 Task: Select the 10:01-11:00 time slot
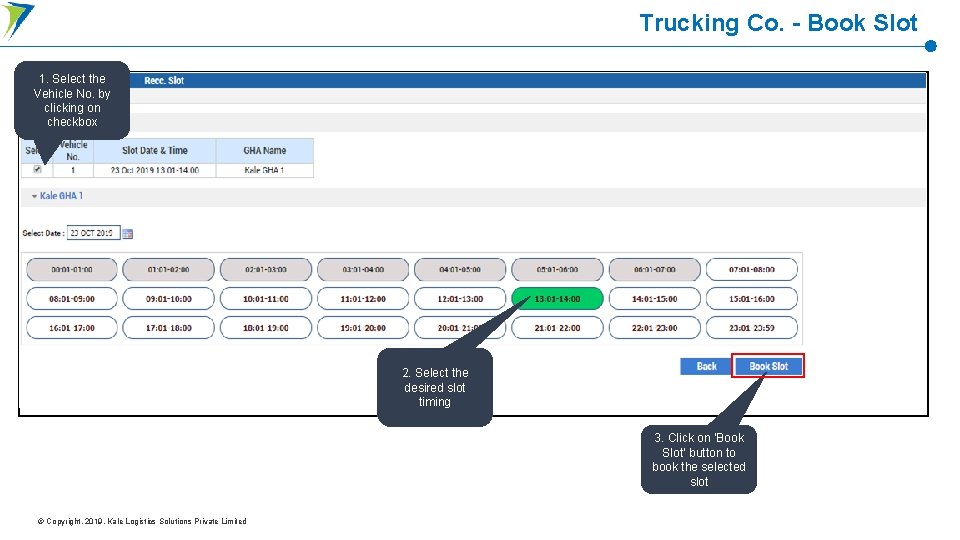click(x=266, y=299)
